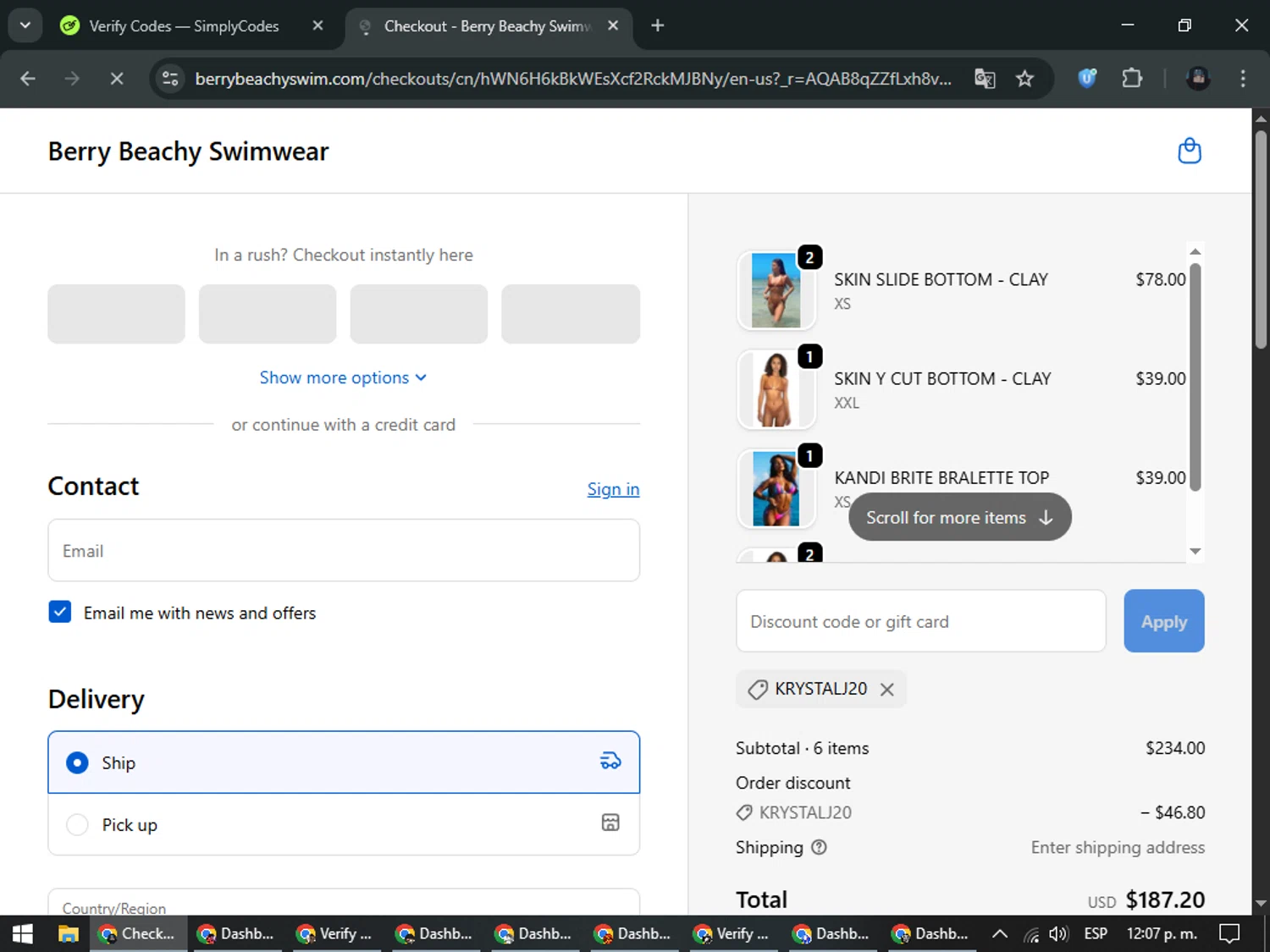Screen dimensions: 1270x952
Task: Bookmark this page with the star icon
Action: (1025, 79)
